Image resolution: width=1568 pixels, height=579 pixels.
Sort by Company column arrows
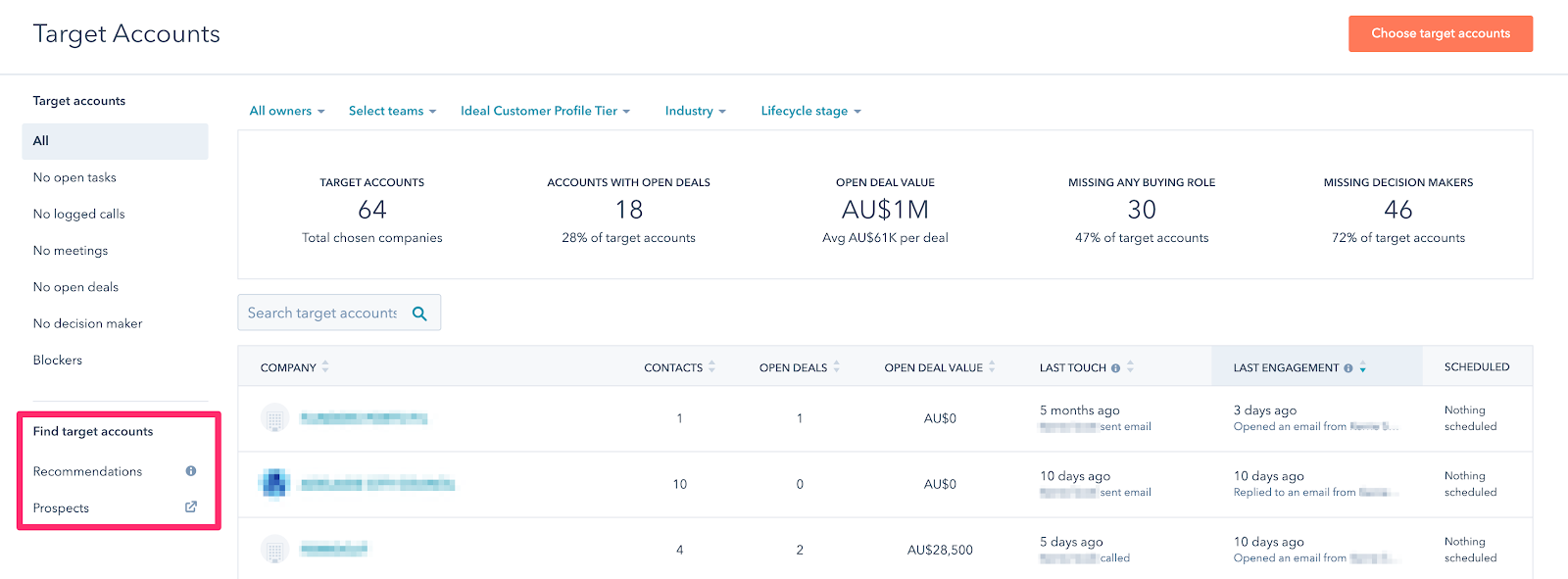pyautogui.click(x=325, y=367)
